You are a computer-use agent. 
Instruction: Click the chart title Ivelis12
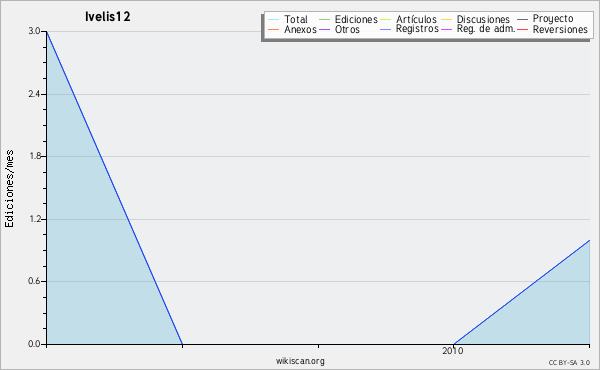pos(108,16)
